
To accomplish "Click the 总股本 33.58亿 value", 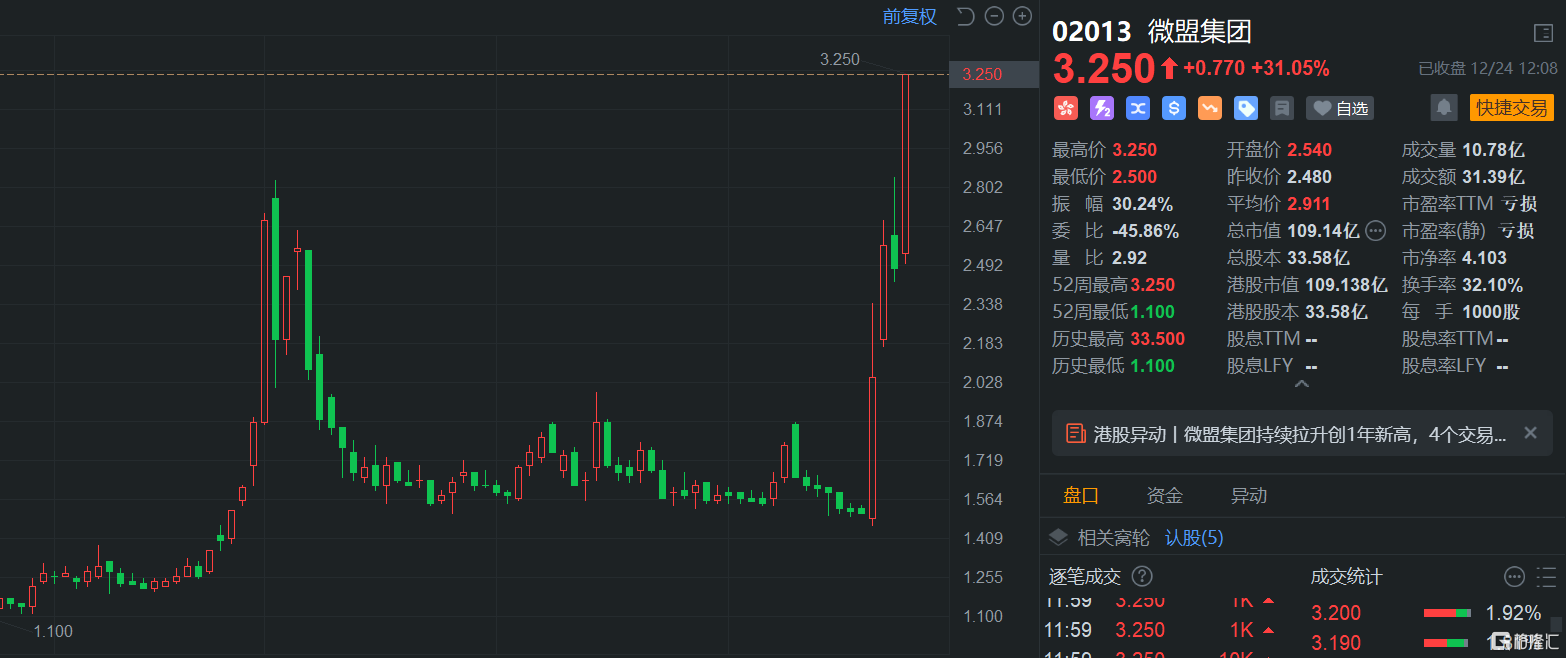I will [x=1318, y=258].
